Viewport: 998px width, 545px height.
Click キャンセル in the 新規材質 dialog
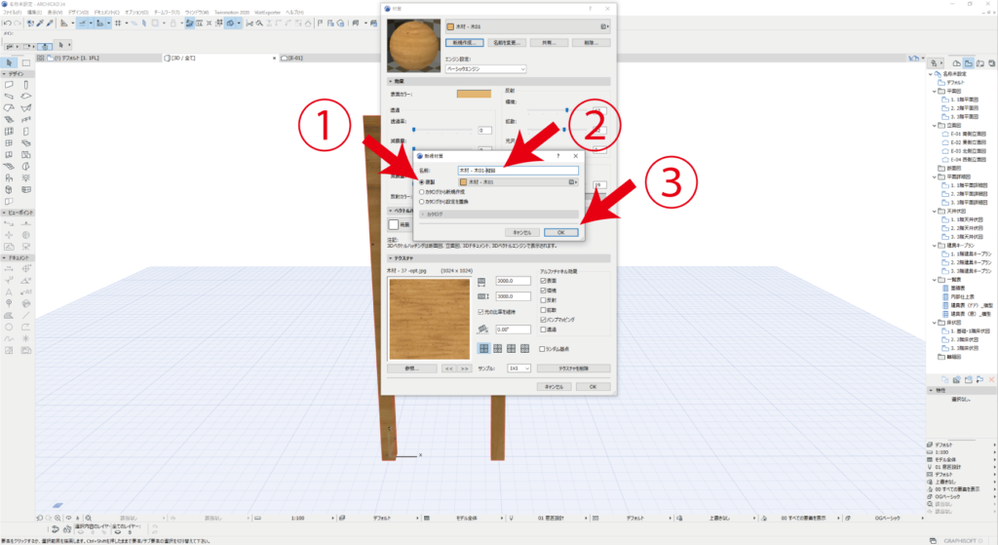(522, 232)
